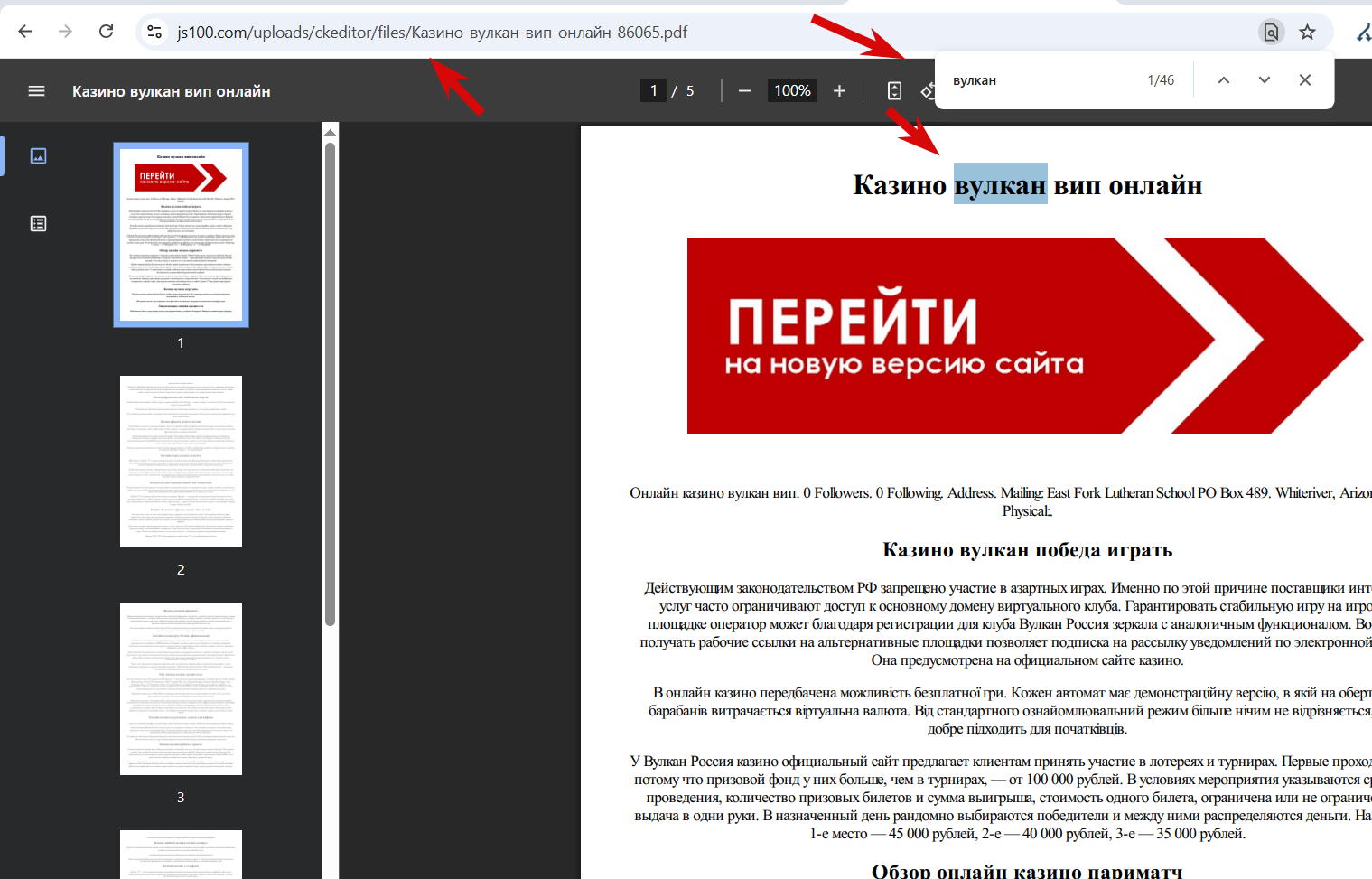This screenshot has width=1372, height=879.
Task: Reload the current PDF page
Action: [106, 32]
